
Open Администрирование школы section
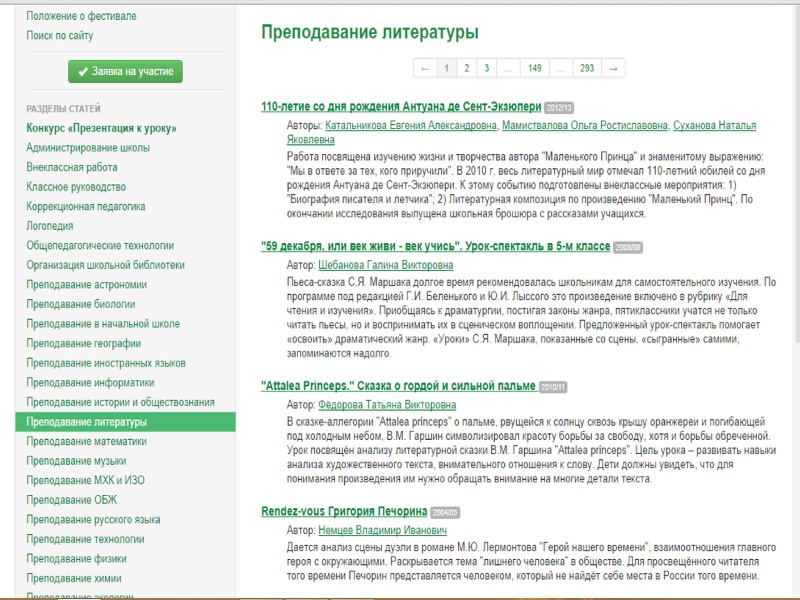click(x=88, y=148)
